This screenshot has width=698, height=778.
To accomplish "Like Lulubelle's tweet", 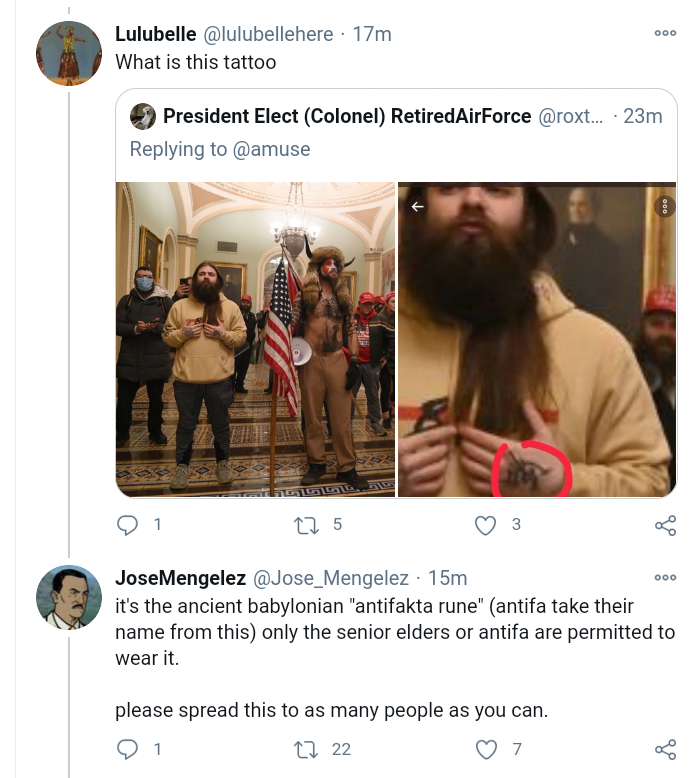I will pos(487,525).
